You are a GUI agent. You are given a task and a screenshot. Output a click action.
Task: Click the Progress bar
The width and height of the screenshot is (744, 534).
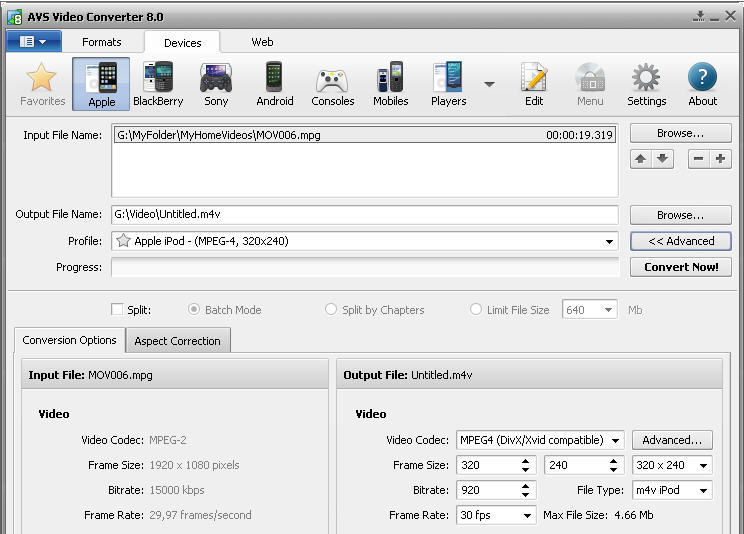click(x=365, y=267)
